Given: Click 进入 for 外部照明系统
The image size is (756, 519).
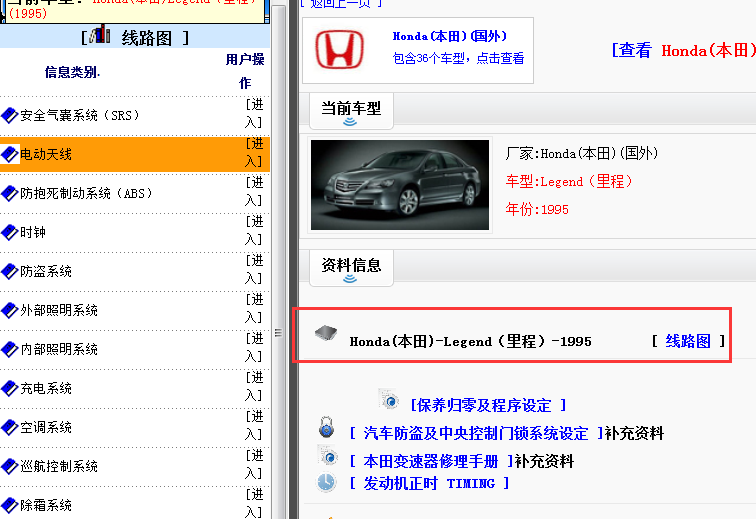Looking at the screenshot, I should 254,309.
